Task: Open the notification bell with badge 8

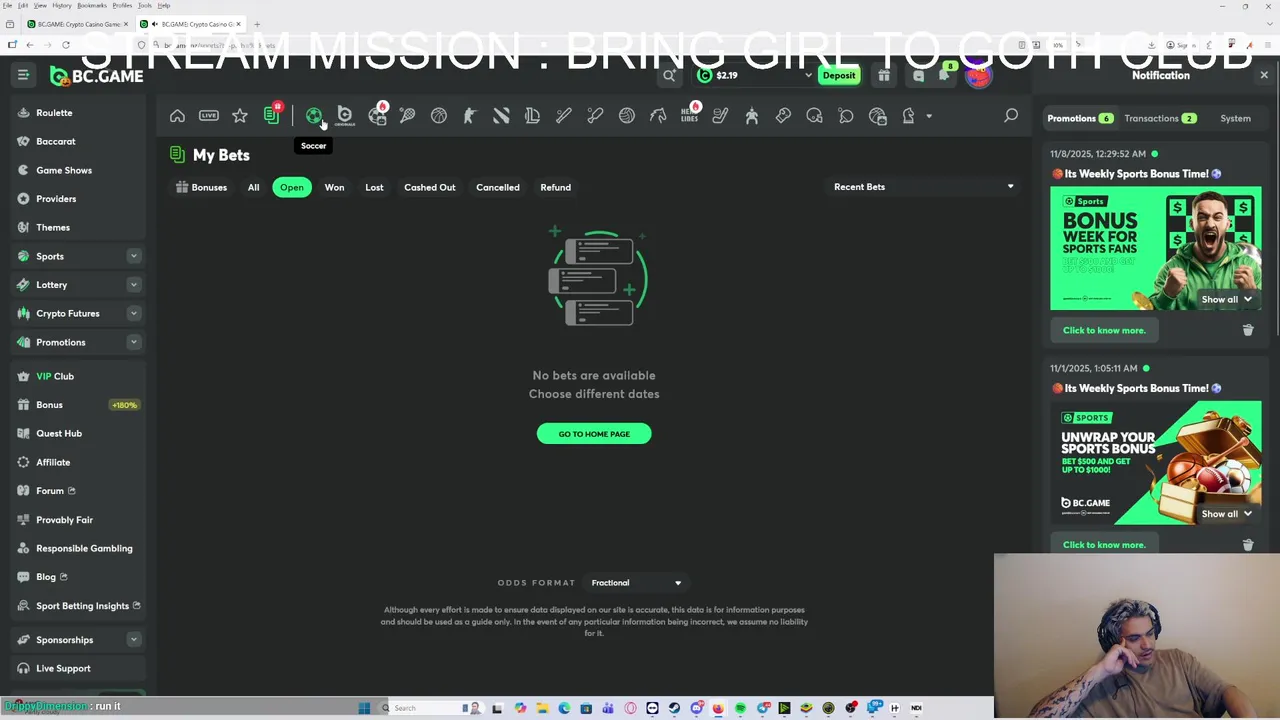Action: [x=946, y=74]
